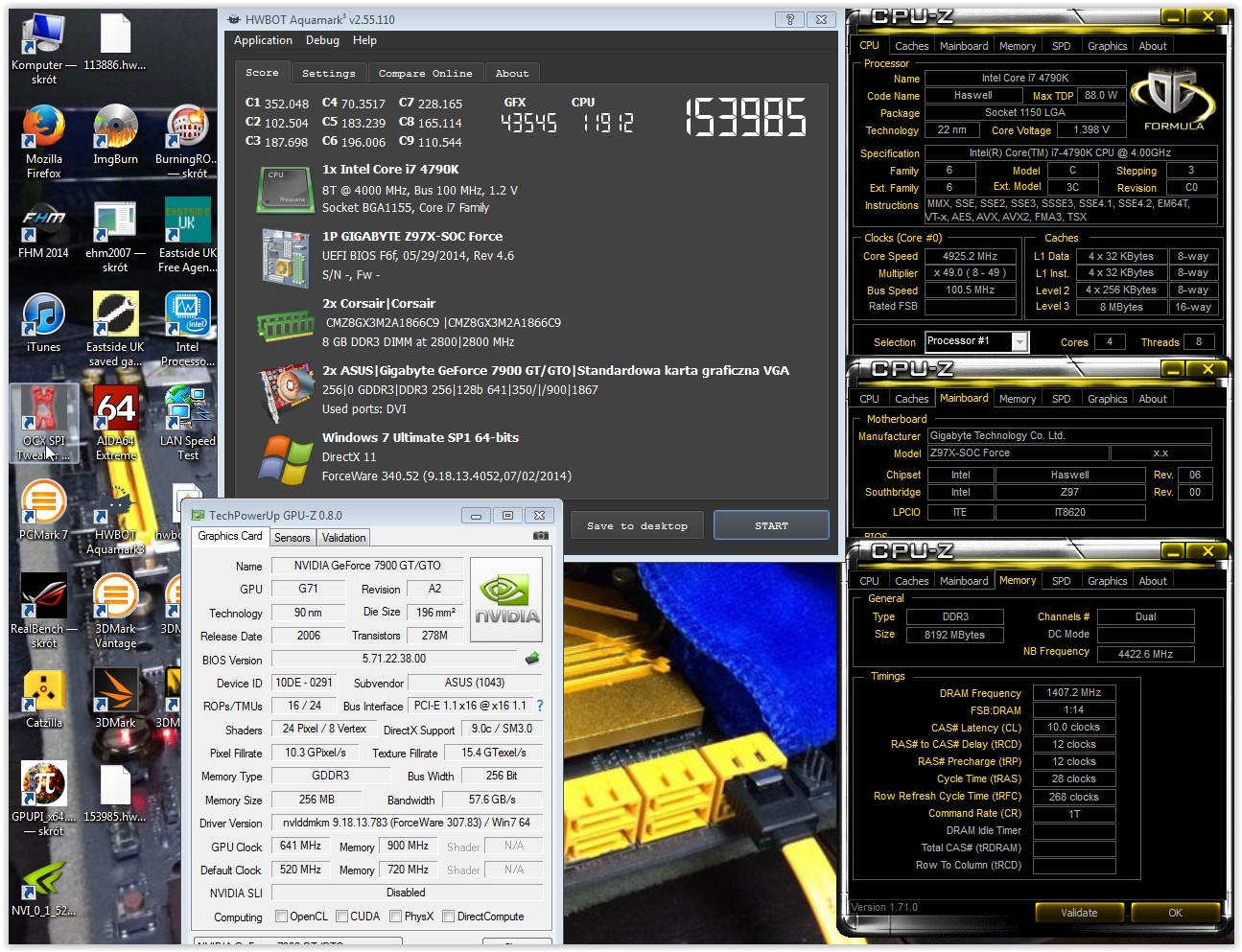Open LAN Speed Test icon
Screen dimensions: 1242x952
pyautogui.click(x=187, y=423)
